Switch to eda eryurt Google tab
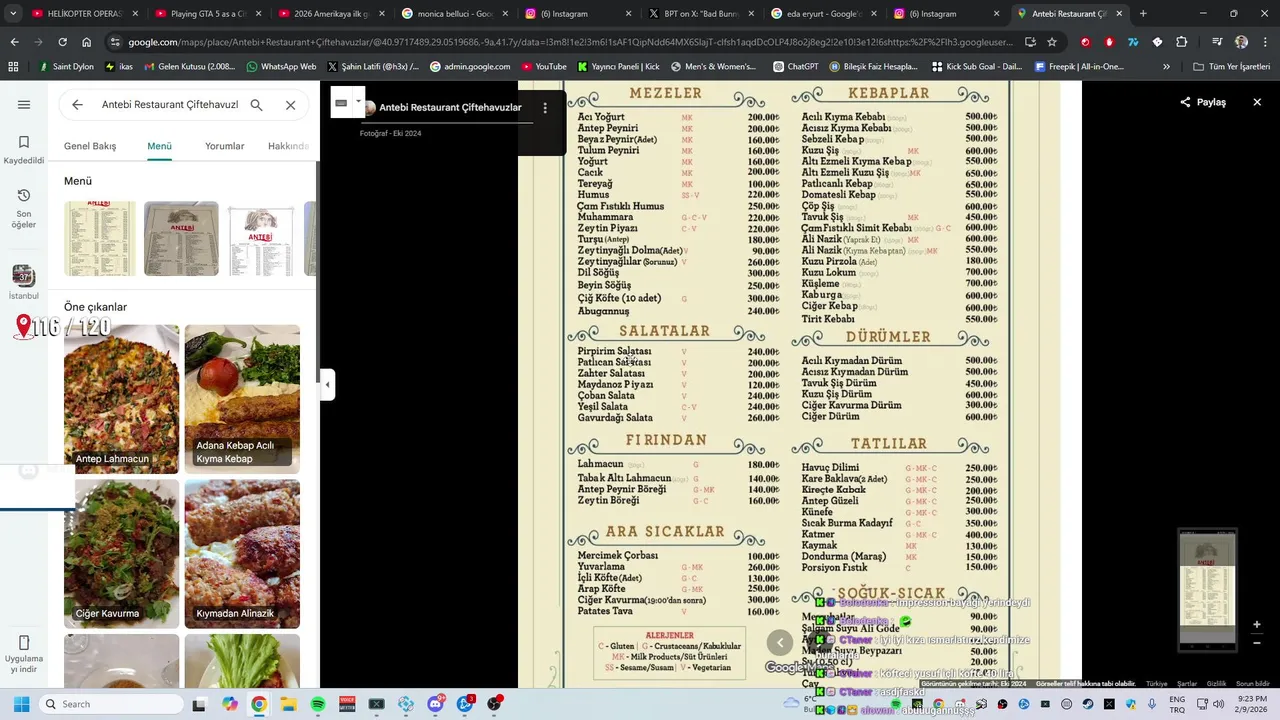Image resolution: width=1280 pixels, height=720 pixels. (x=823, y=14)
